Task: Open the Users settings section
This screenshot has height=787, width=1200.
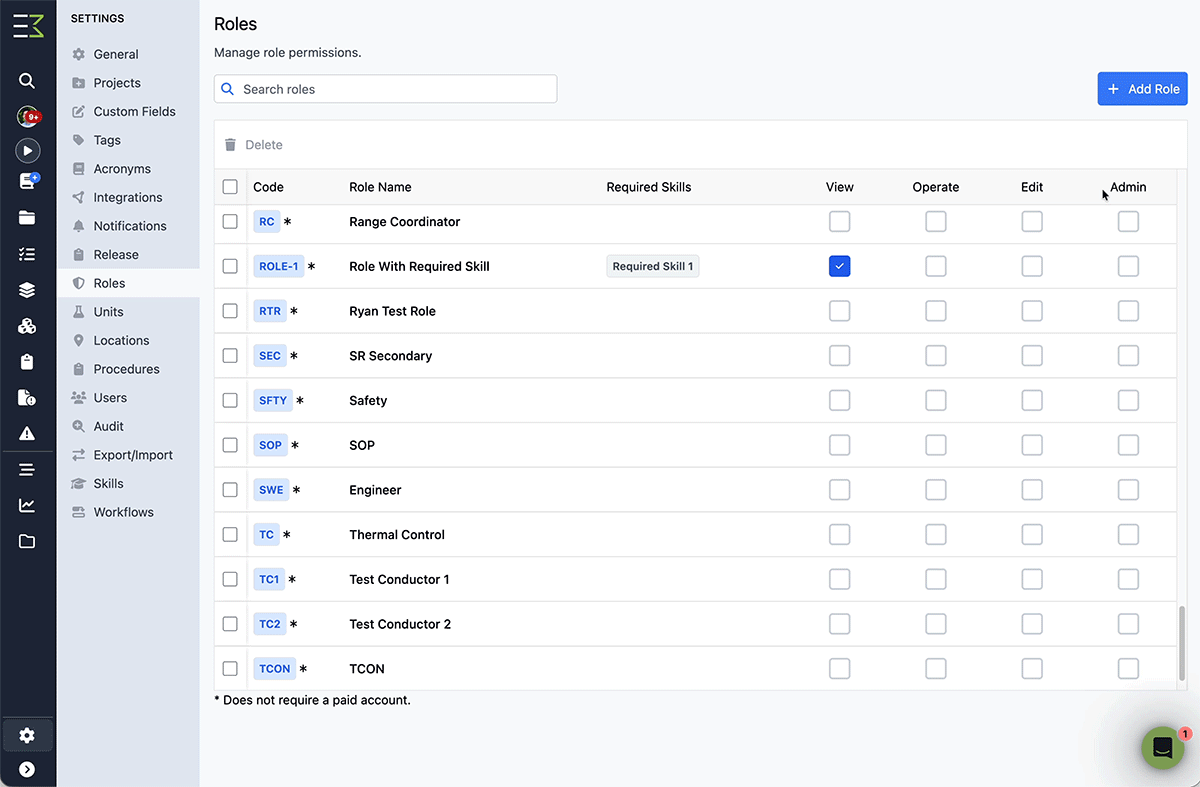Action: (110, 398)
